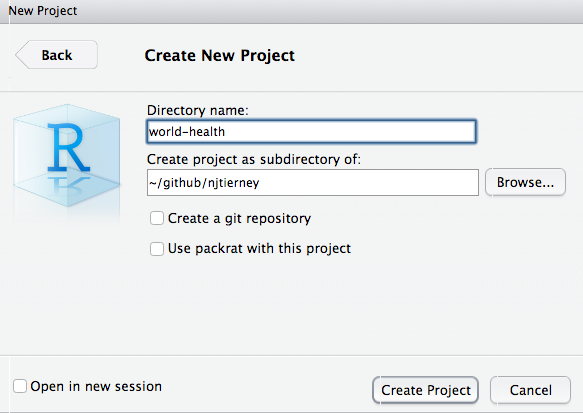Confirm with the Create Project button

pos(425,390)
